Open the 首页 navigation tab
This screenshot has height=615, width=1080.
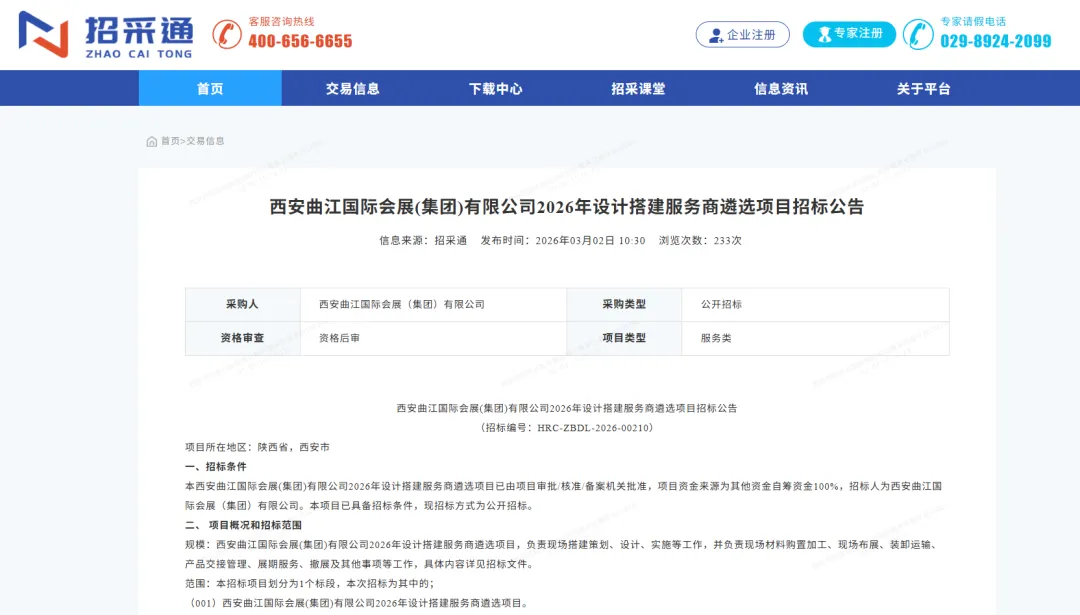point(210,88)
